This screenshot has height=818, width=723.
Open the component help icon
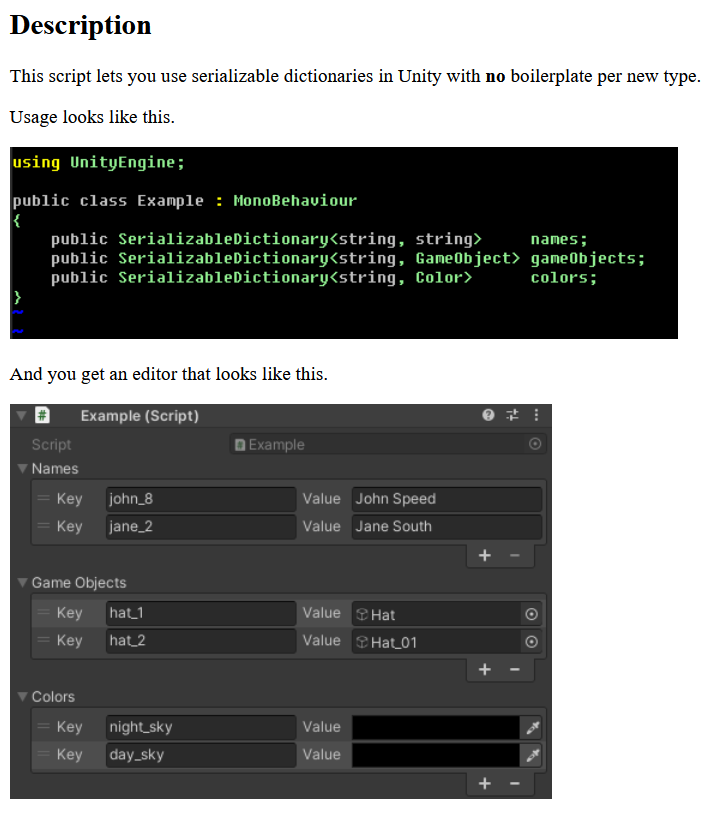click(x=488, y=415)
